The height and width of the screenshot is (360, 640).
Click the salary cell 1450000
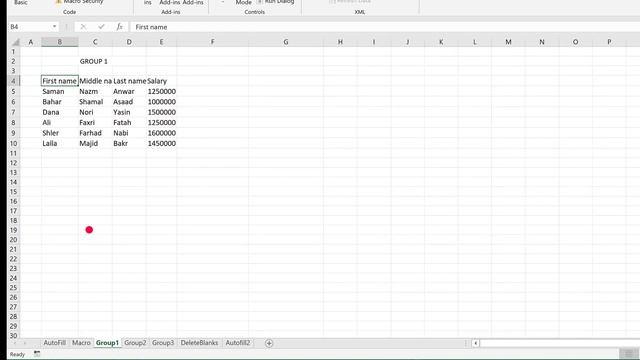tap(161, 143)
